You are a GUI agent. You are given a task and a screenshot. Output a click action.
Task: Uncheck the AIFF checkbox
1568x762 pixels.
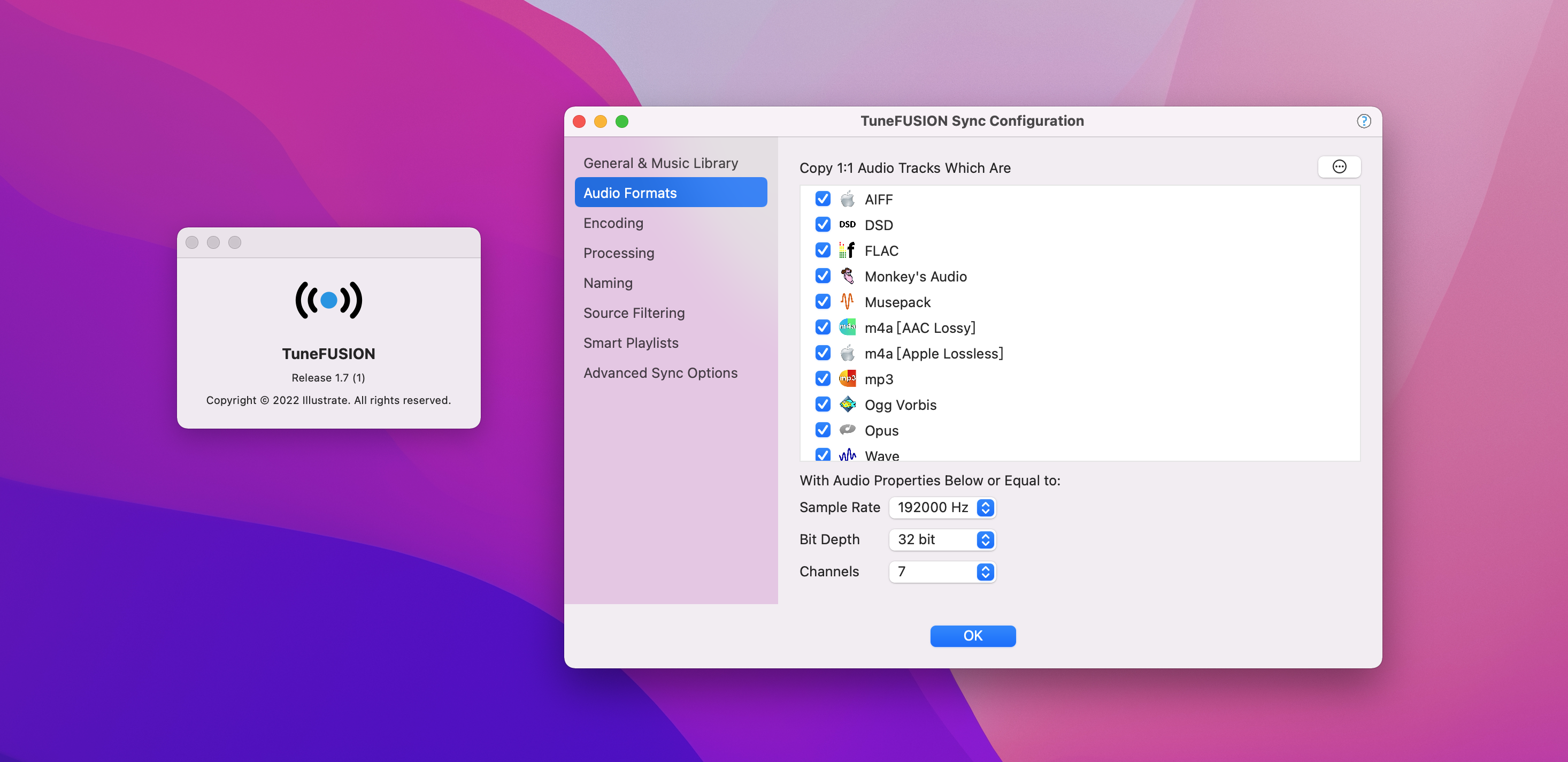pyautogui.click(x=823, y=199)
